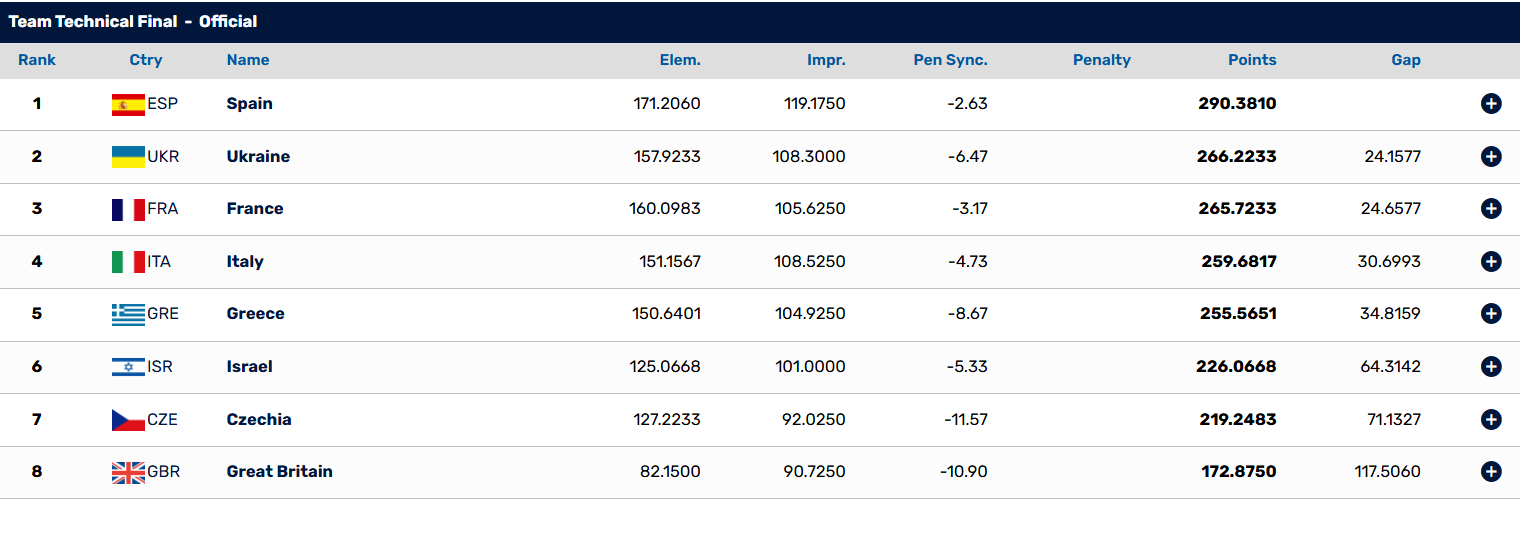
Task: Click the Elem. column header
Action: [680, 60]
